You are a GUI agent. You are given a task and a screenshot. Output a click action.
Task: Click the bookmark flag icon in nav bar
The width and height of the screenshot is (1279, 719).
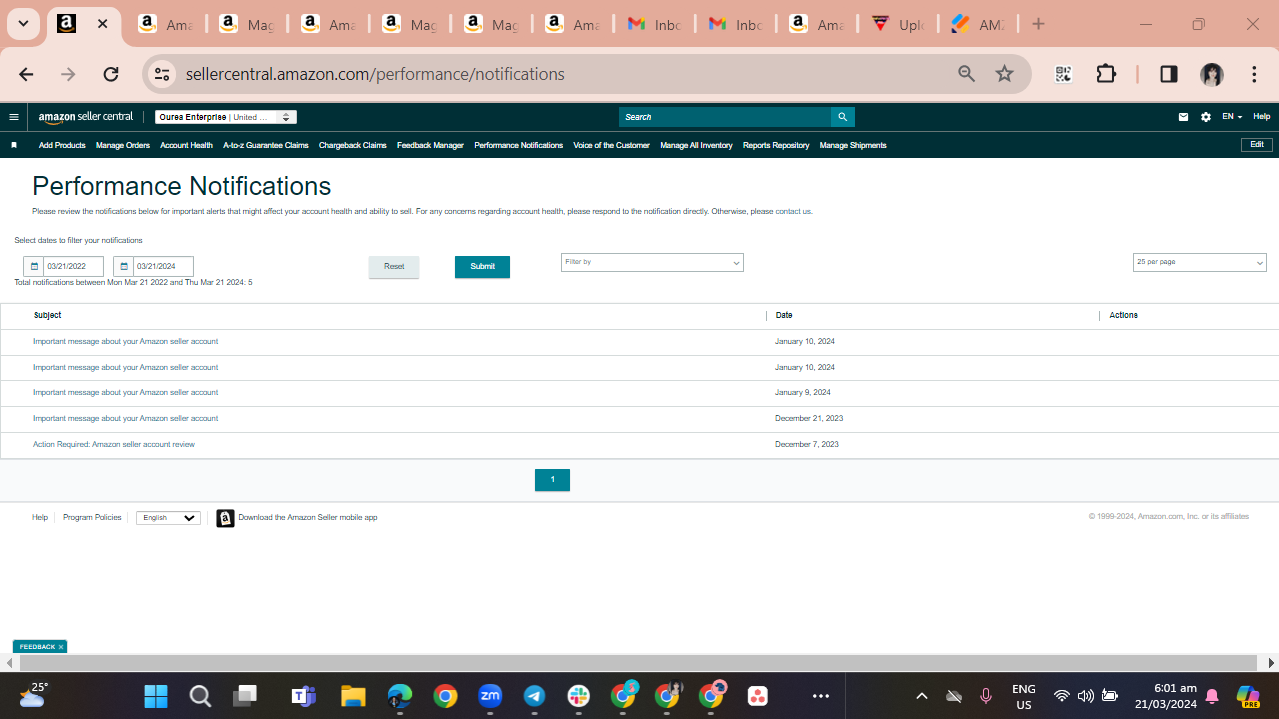[14, 145]
